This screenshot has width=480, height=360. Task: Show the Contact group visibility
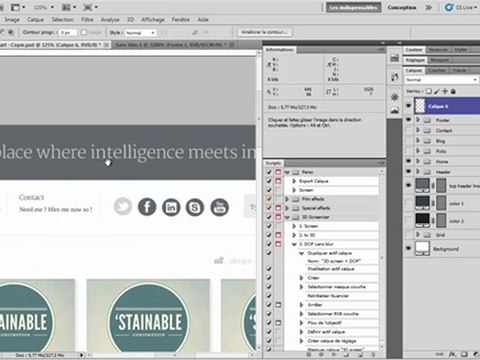click(408, 130)
